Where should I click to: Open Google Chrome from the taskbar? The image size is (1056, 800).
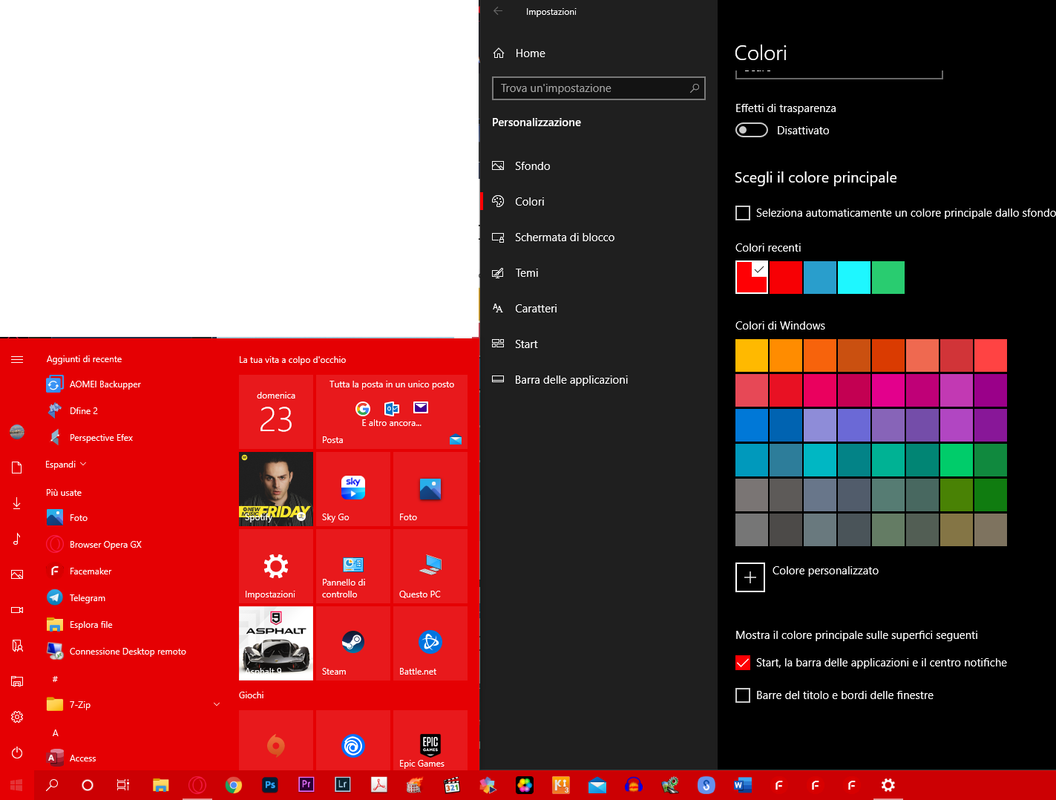234,785
